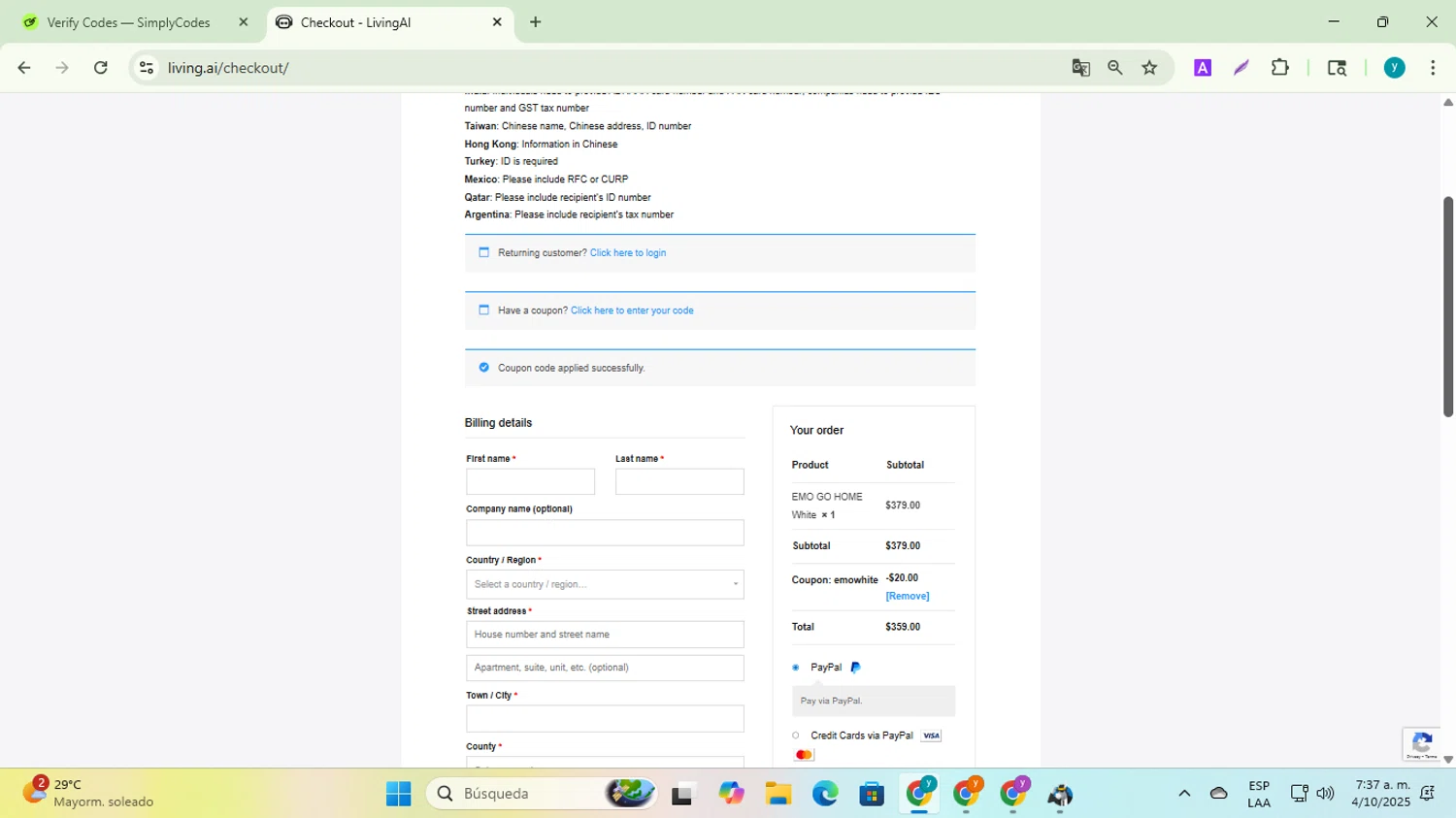Click the Coupon: emowhite label
This screenshot has width=1456, height=818.
pos(835,580)
